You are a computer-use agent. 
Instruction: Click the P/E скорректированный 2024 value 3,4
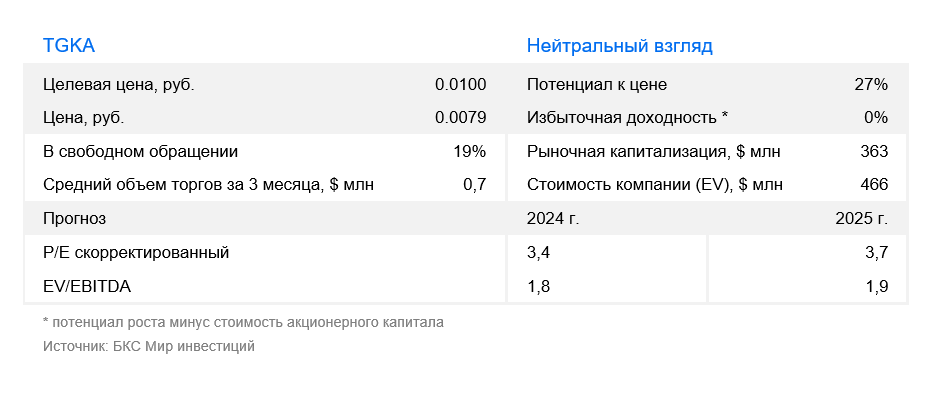538,253
